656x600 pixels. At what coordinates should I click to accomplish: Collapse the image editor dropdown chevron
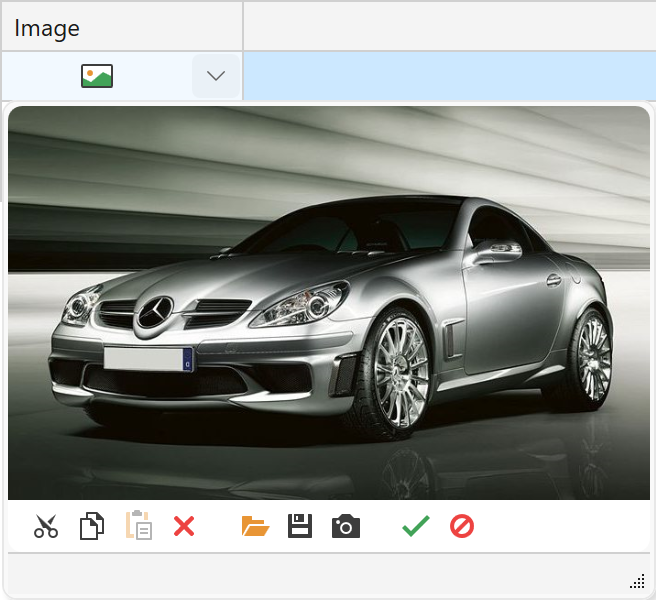(x=216, y=76)
